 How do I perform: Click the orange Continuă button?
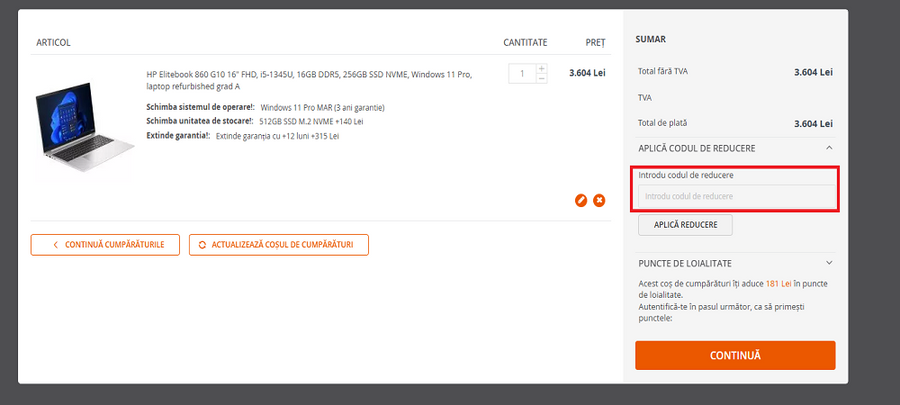[x=735, y=355]
